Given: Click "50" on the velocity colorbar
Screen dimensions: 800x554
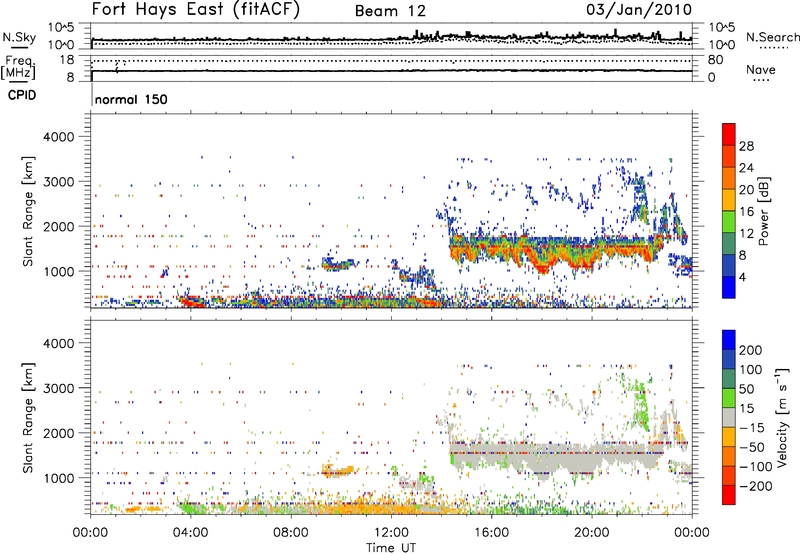Looking at the screenshot, I should (746, 389).
